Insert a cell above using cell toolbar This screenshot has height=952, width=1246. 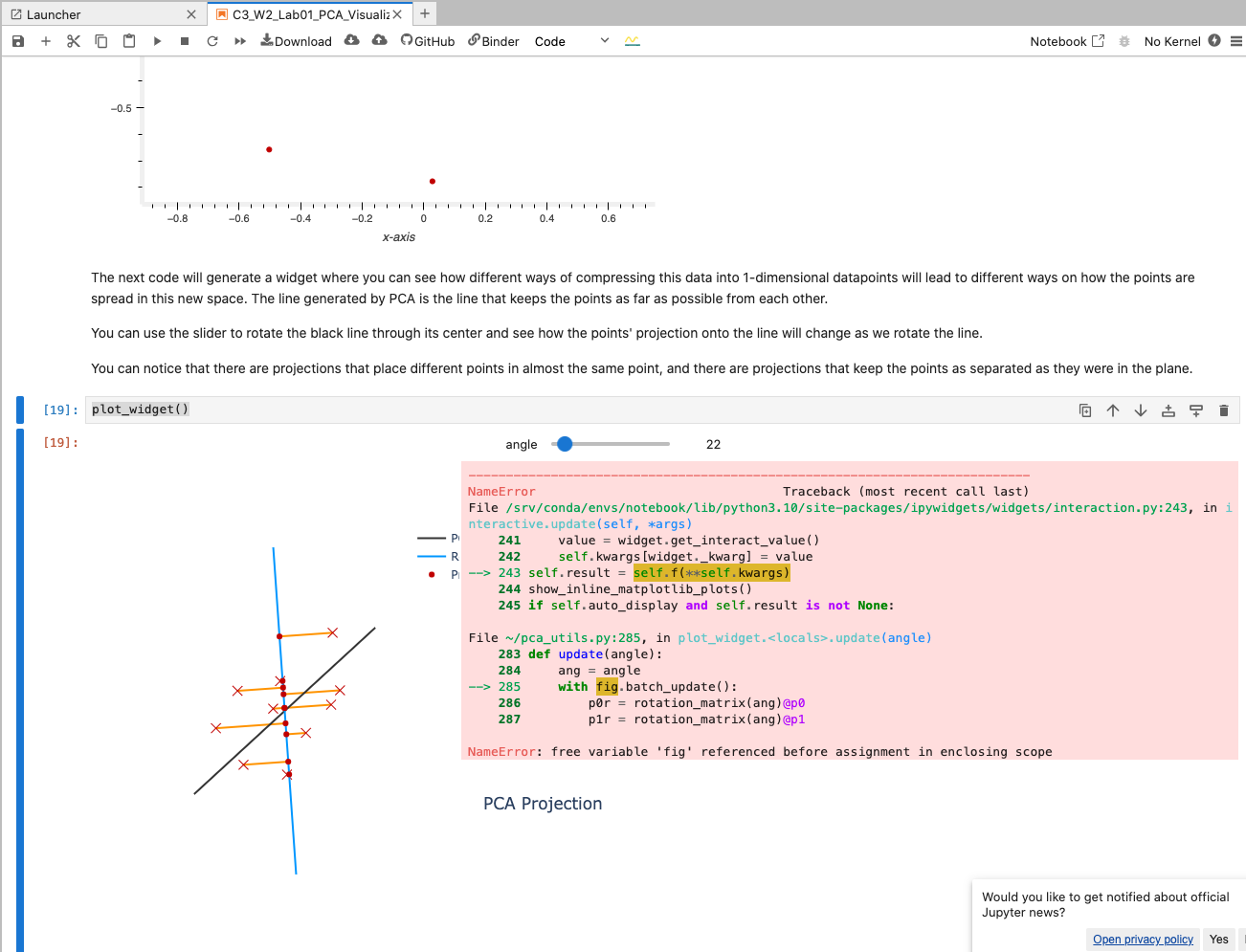click(1168, 410)
